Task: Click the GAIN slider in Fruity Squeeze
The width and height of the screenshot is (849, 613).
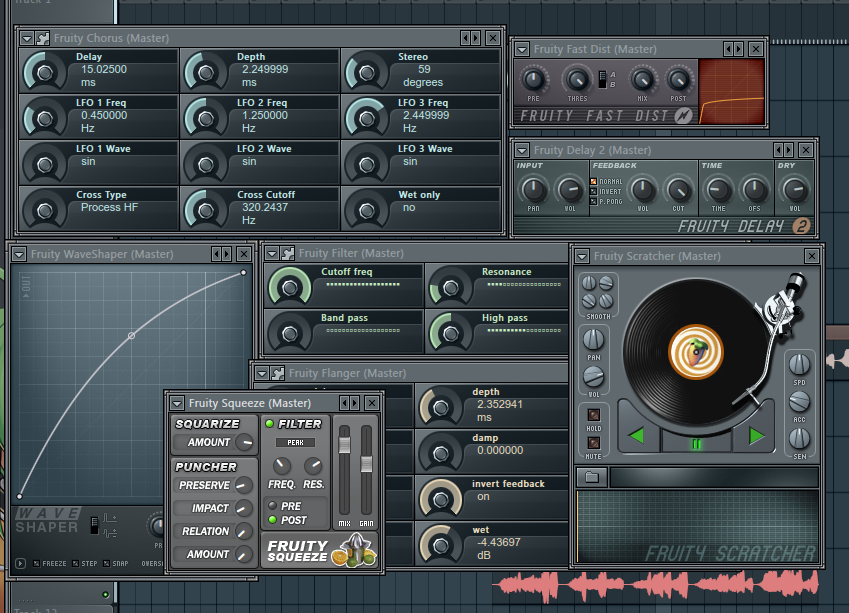Action: tap(367, 464)
